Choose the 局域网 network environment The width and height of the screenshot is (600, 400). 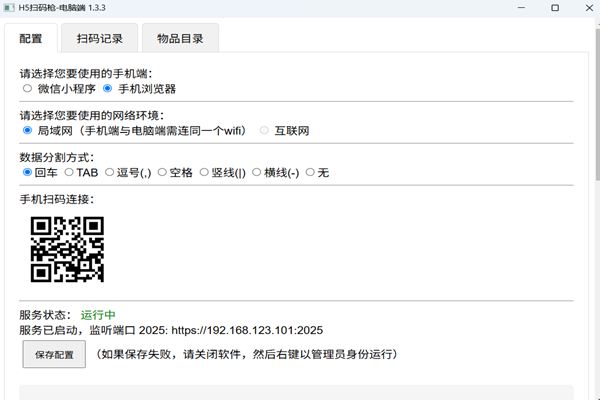[27, 131]
